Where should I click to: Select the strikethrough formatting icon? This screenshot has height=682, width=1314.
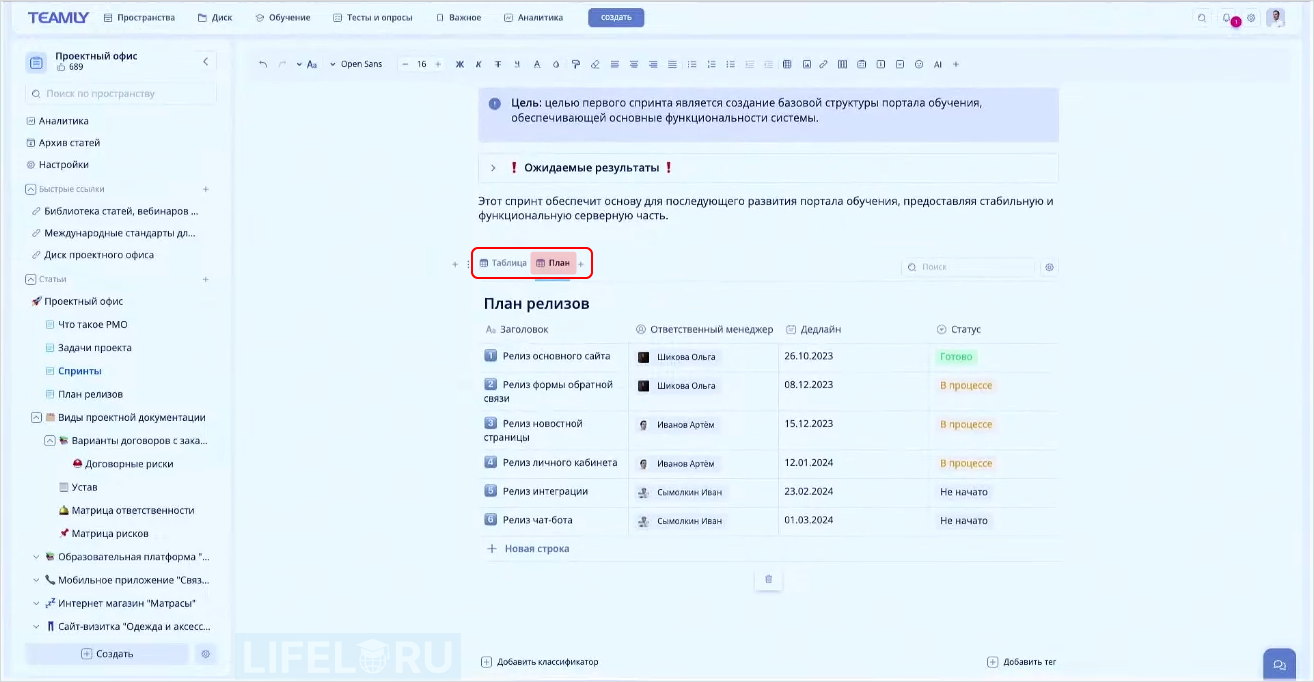497,63
